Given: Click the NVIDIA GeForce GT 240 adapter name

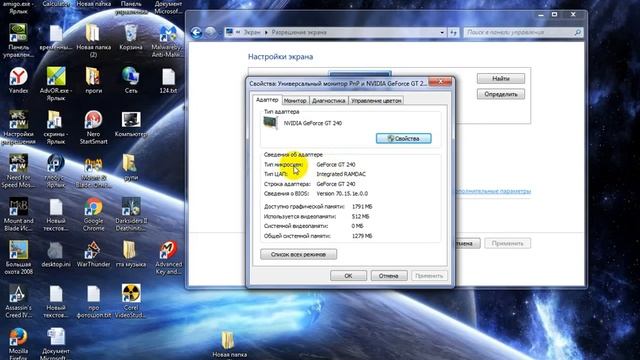Looking at the screenshot, I should coord(313,123).
